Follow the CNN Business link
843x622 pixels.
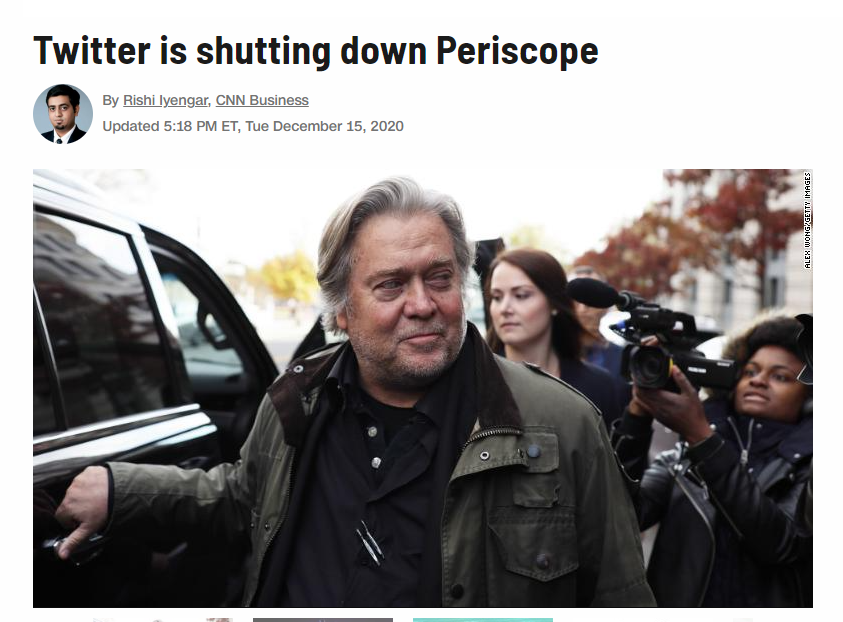point(262,101)
